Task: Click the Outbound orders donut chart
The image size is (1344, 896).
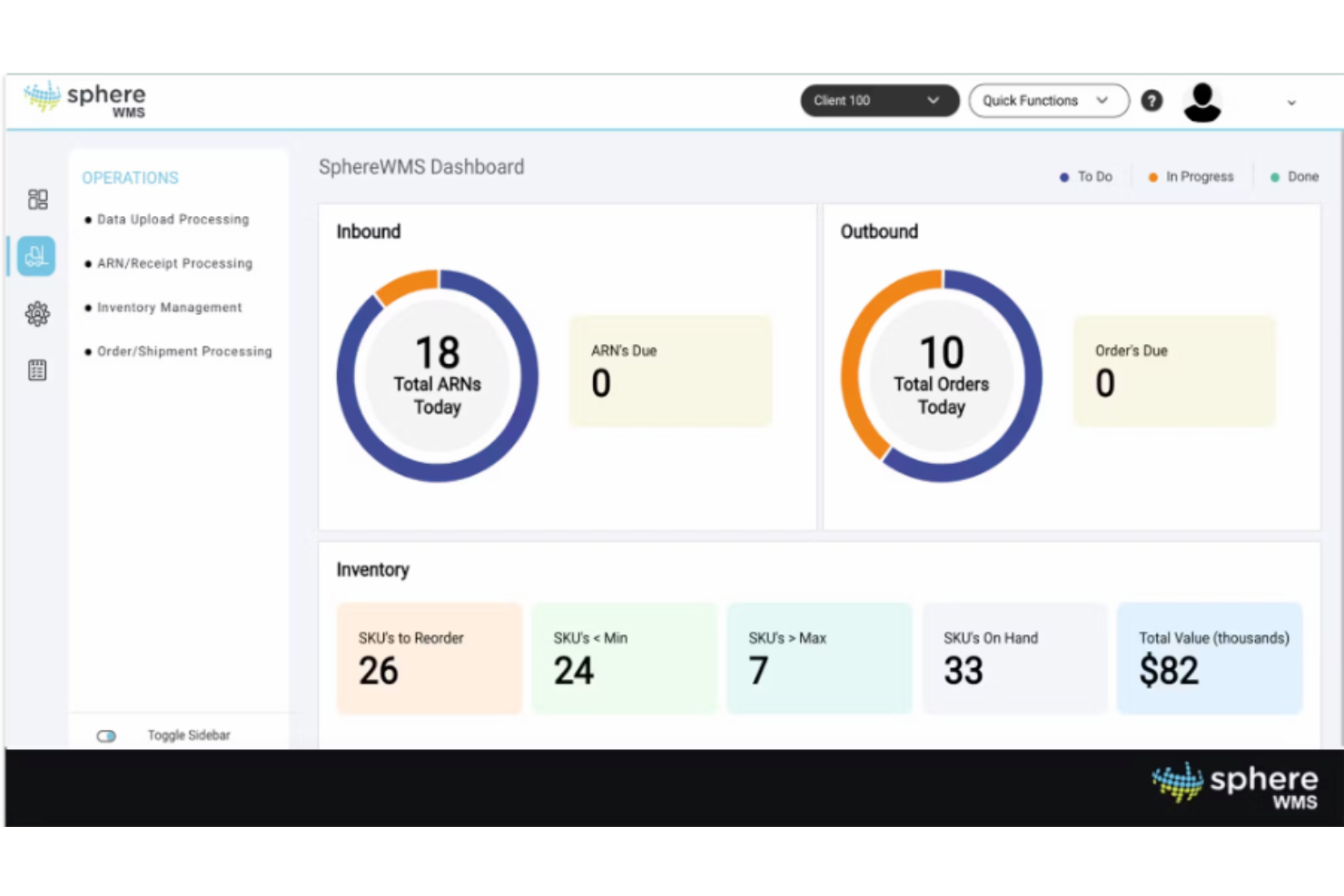Action: pos(941,375)
